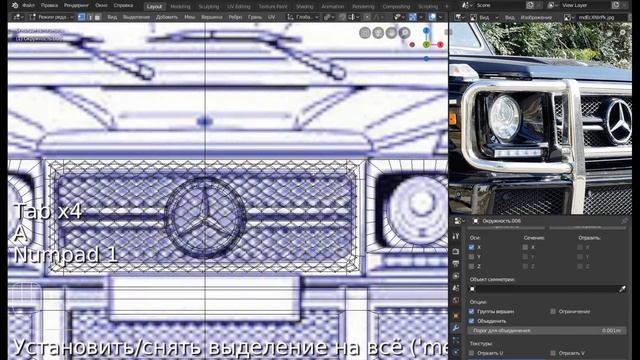Click the Blender logo in the menu bar
The width and height of the screenshot is (640, 360).
15,5
